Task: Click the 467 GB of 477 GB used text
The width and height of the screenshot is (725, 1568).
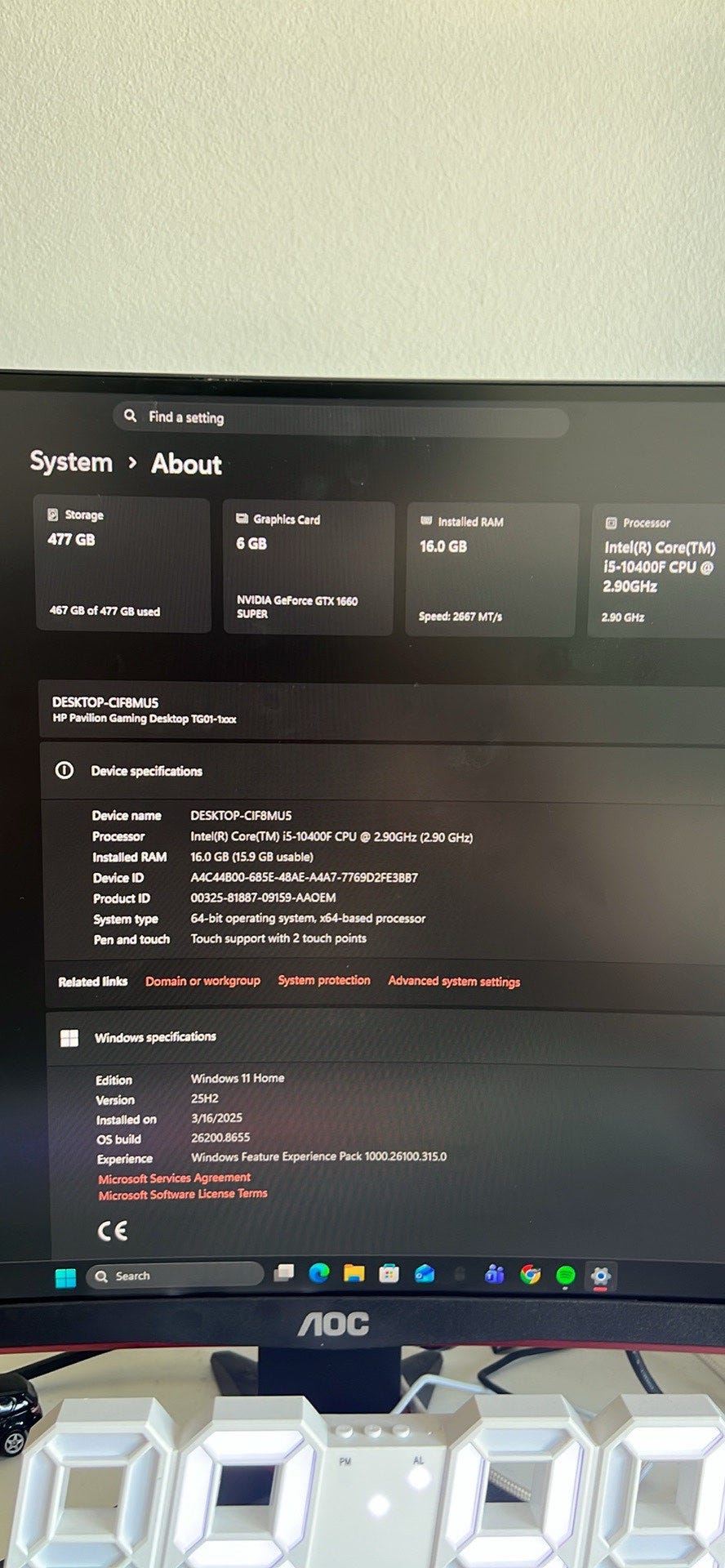Action: [105, 611]
